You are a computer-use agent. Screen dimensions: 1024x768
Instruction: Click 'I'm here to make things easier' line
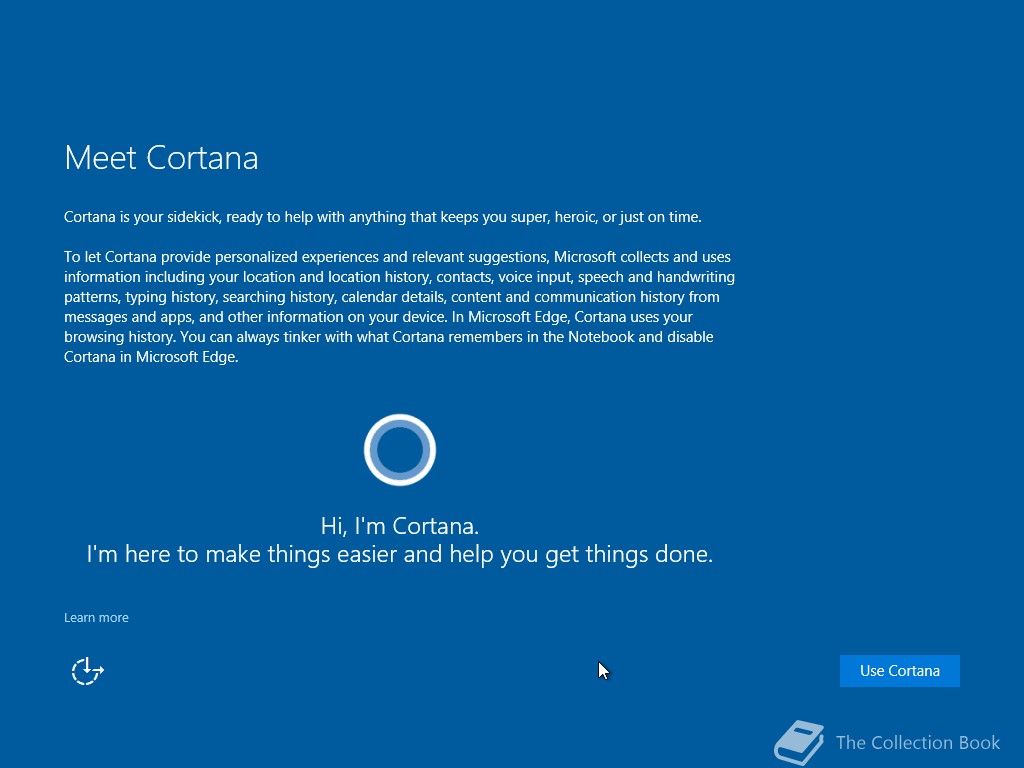[400, 554]
